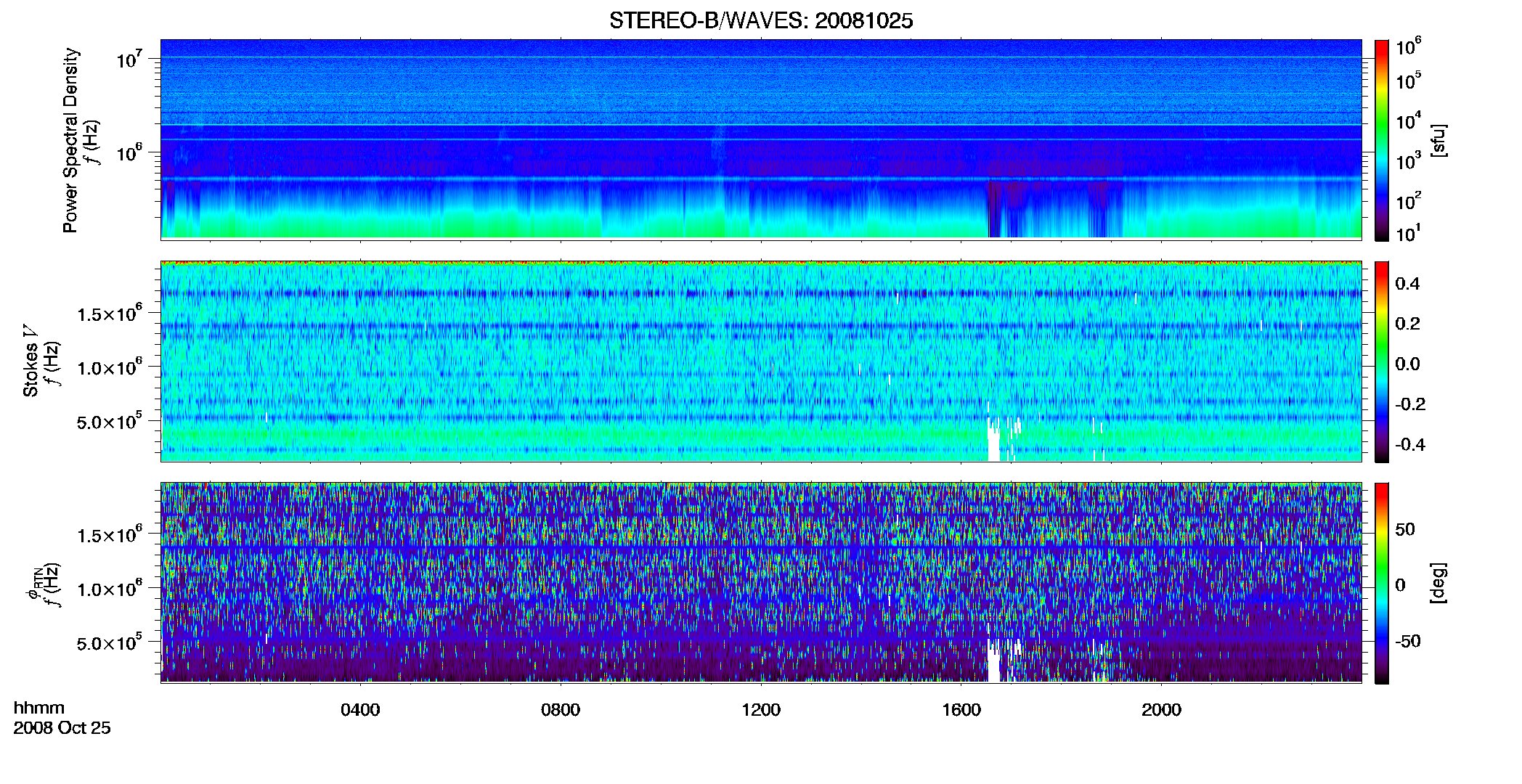This screenshot has height=784, width=1522.
Task: Click the Power Spectral Density axis label
Action: coord(70,140)
